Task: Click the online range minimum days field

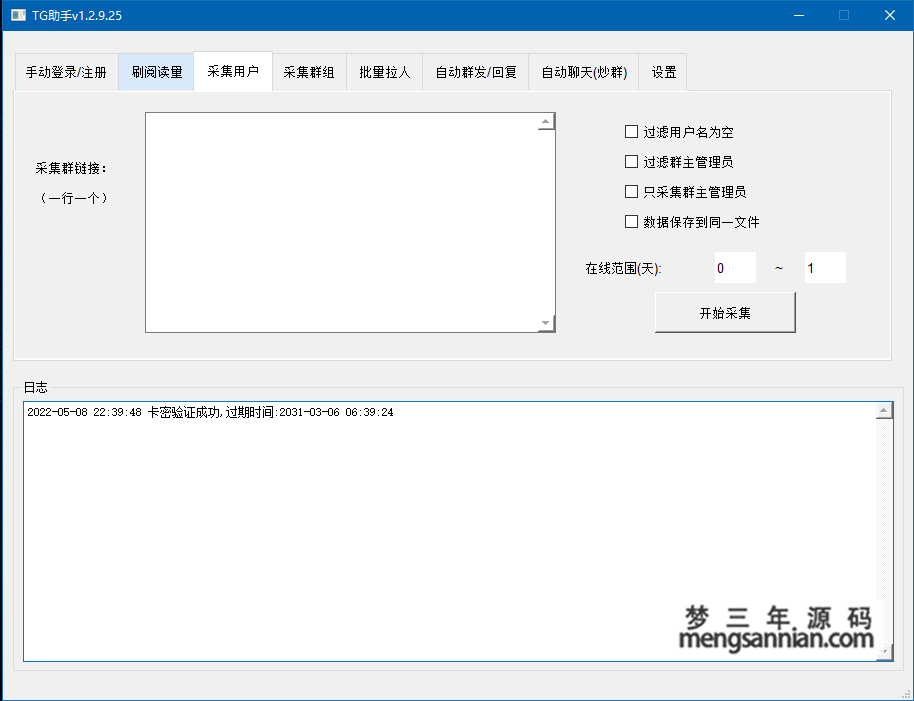Action: pos(735,268)
